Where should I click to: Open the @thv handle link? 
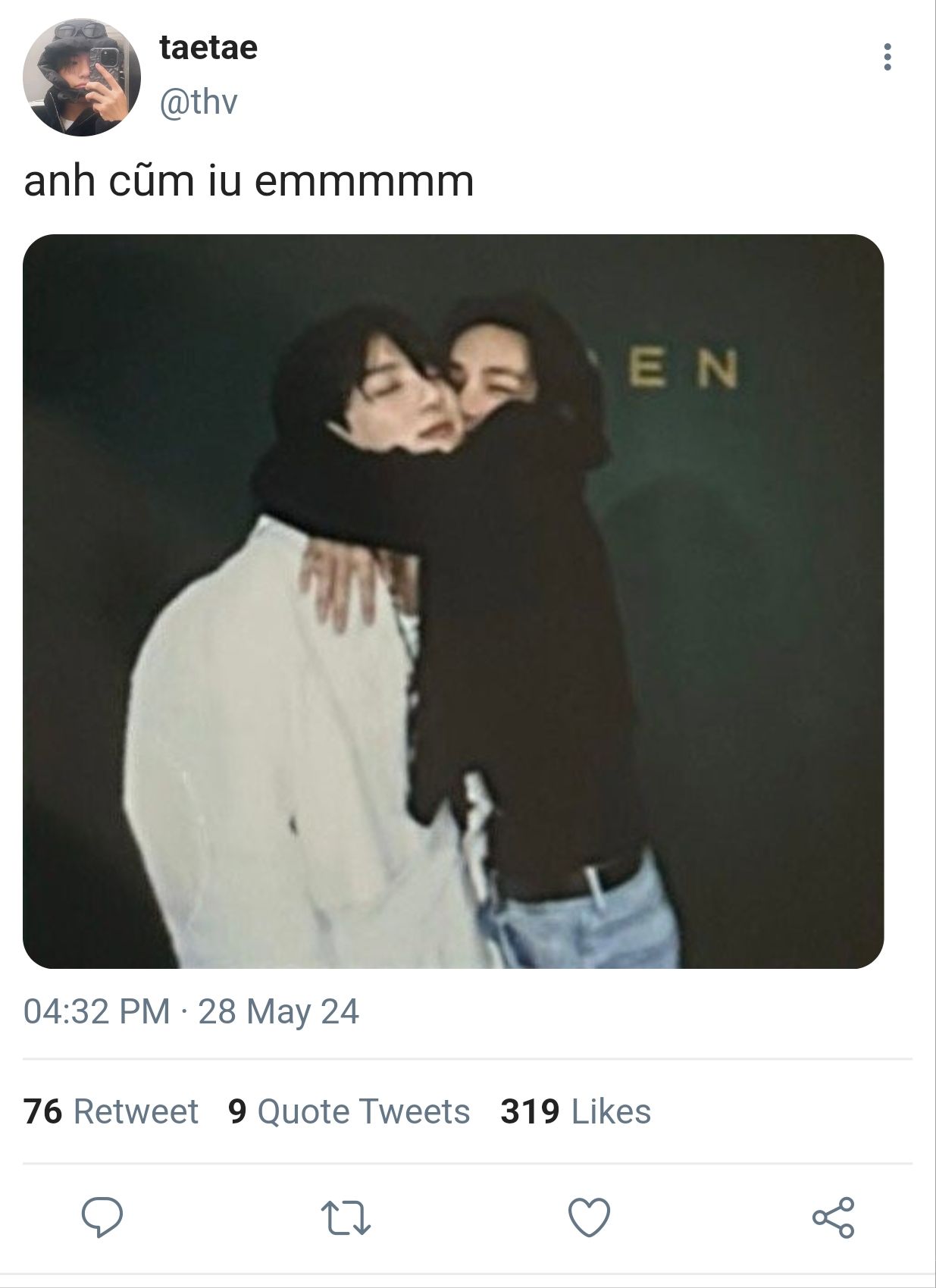[x=199, y=102]
